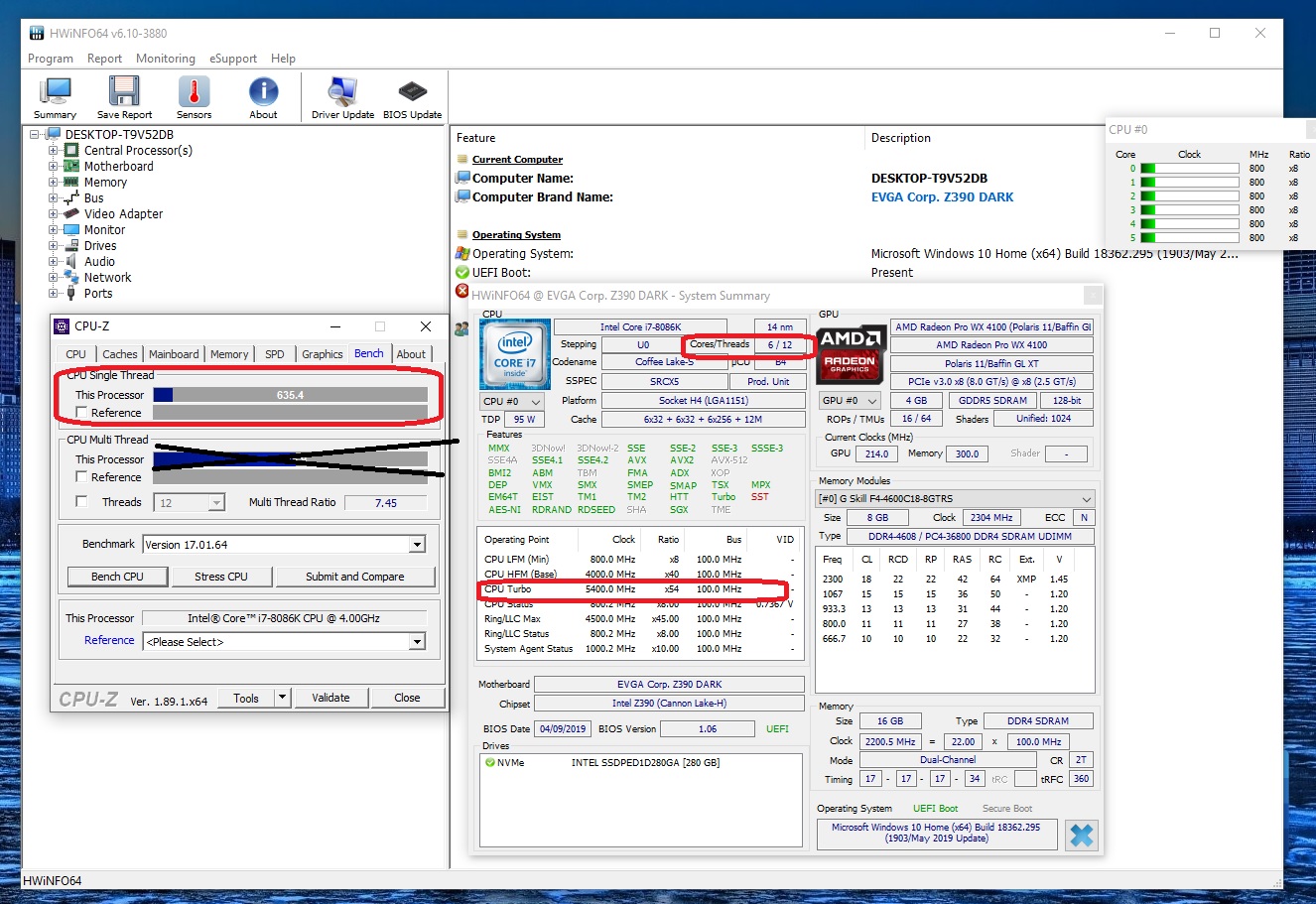Switch to CPU-Z About tab

[x=411, y=354]
